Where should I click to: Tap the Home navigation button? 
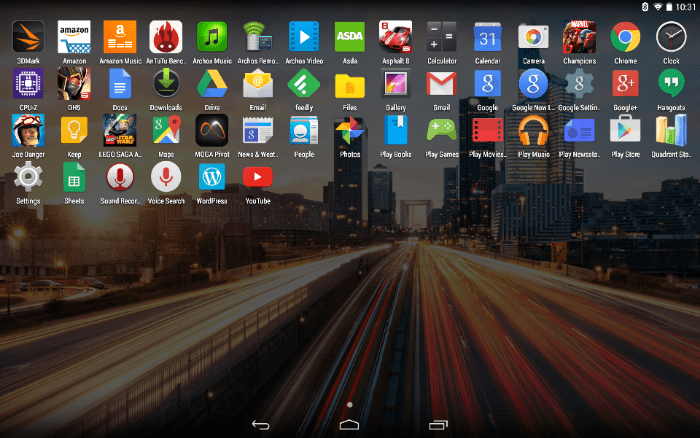pyautogui.click(x=350, y=425)
